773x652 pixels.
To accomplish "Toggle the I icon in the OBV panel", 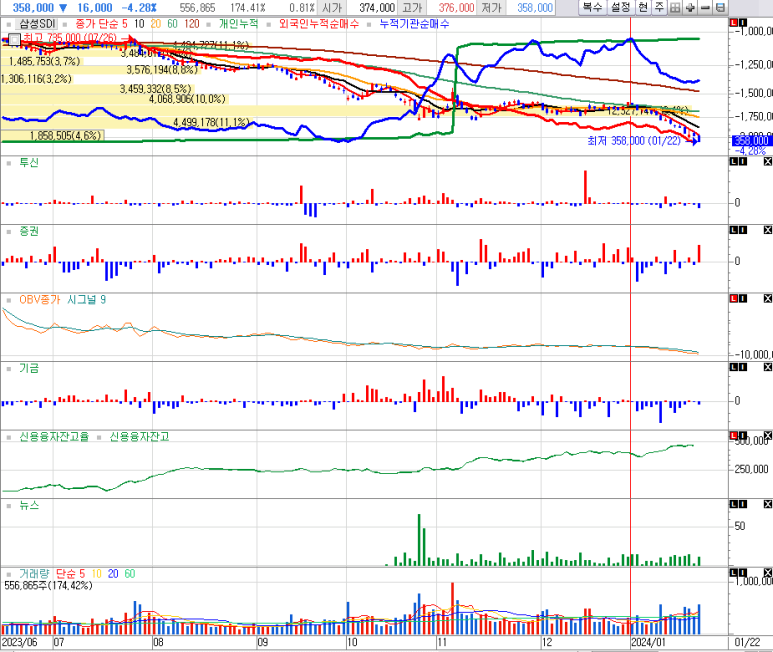I will point(743,299).
